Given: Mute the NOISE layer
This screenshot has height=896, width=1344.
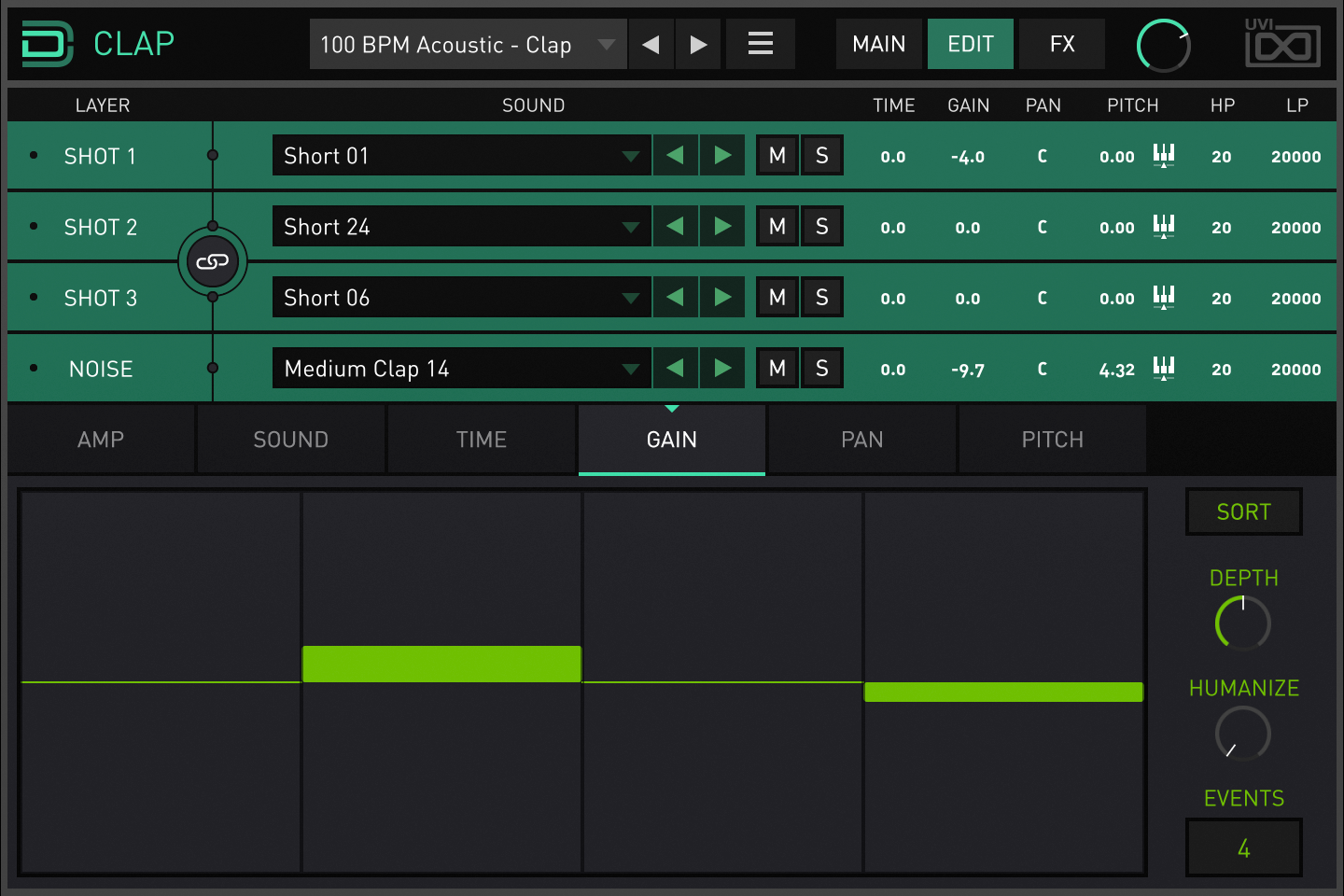Looking at the screenshot, I should 777,369.
